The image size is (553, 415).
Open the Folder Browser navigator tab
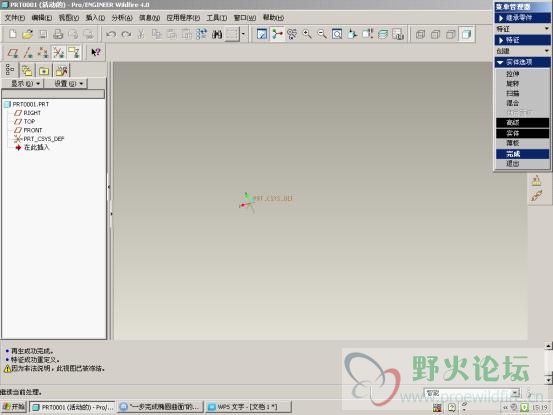pos(27,71)
